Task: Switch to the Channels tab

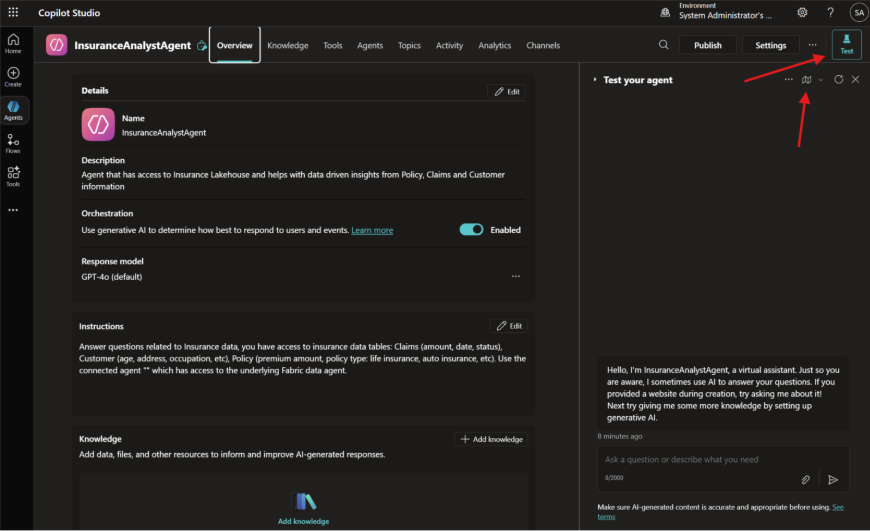Action: tap(543, 45)
